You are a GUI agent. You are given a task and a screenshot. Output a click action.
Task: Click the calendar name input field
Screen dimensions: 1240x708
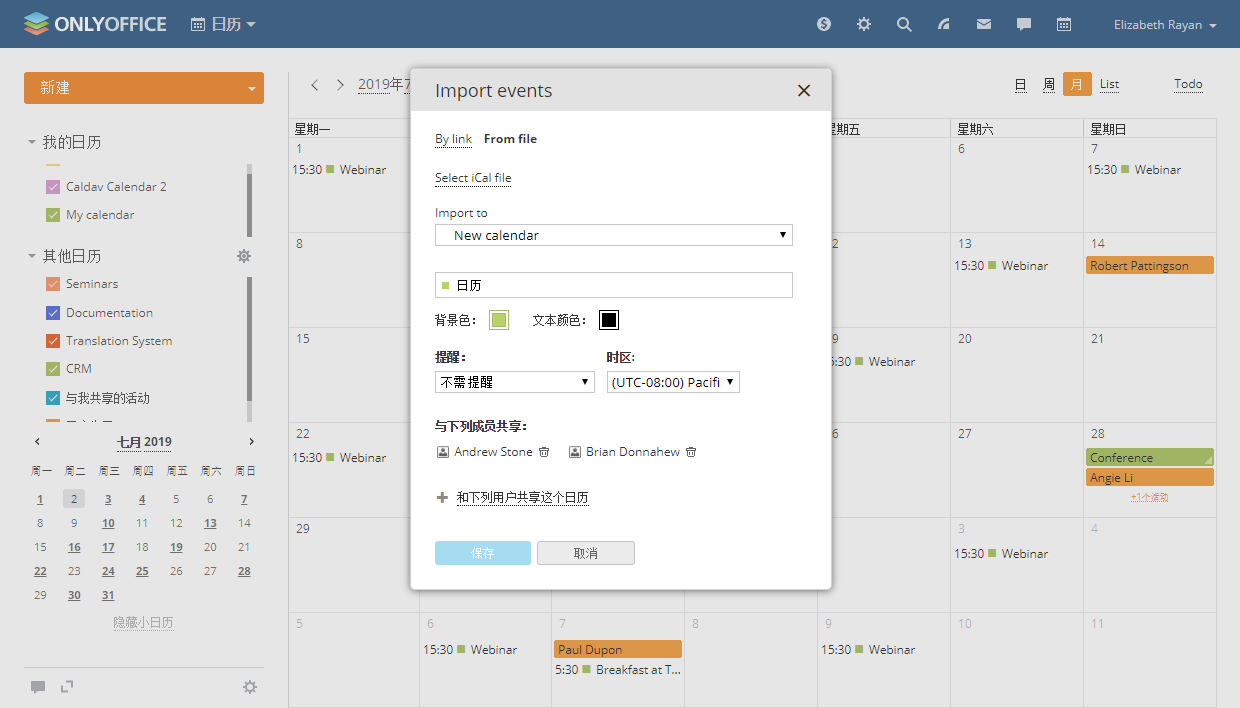620,285
